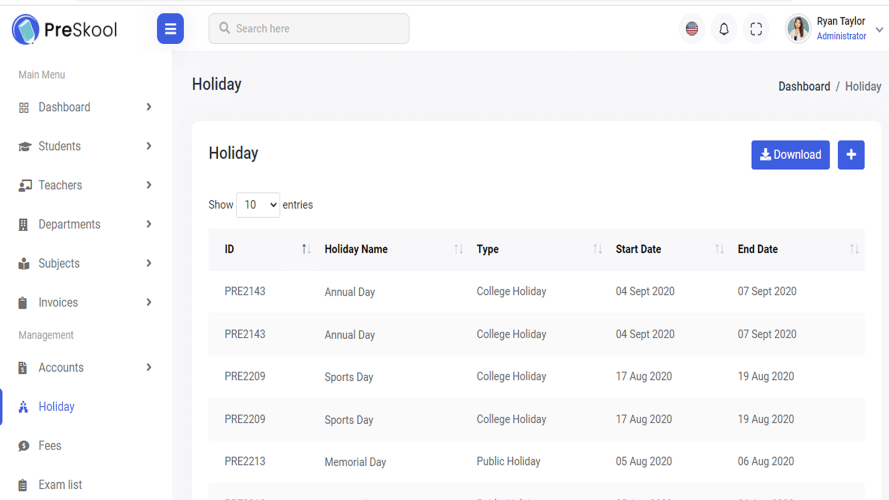Open the notifications bell
889x500 pixels.
pos(724,29)
